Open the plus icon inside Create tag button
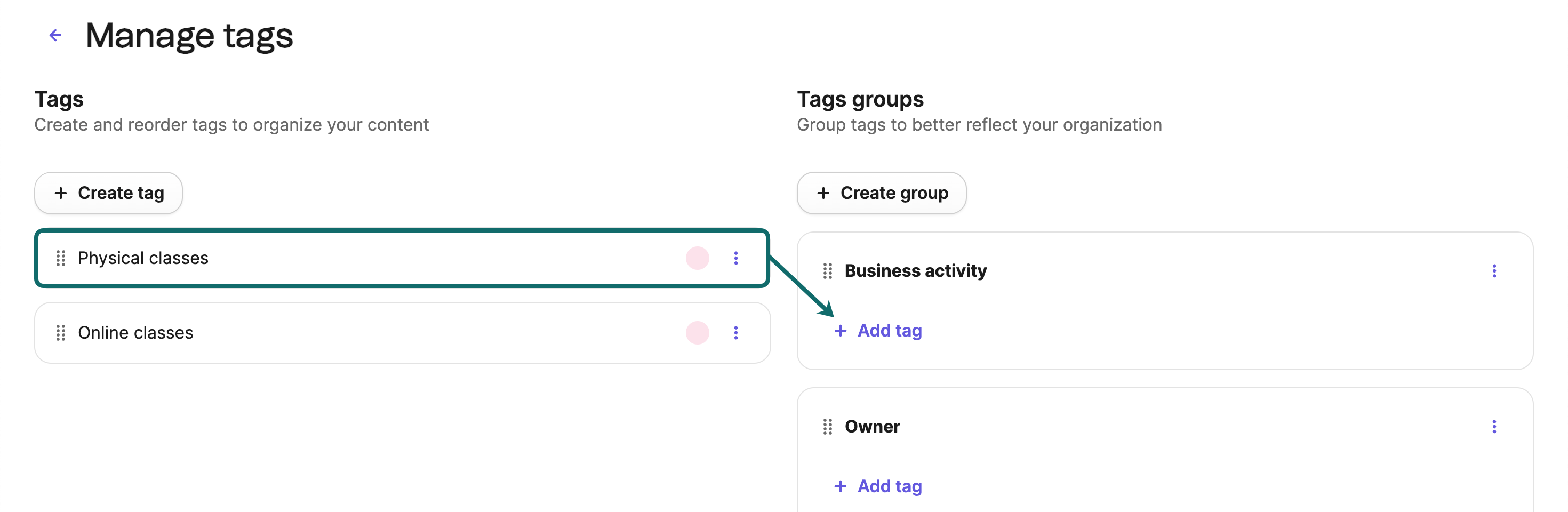Image resolution: width=1568 pixels, height=512 pixels. point(61,193)
